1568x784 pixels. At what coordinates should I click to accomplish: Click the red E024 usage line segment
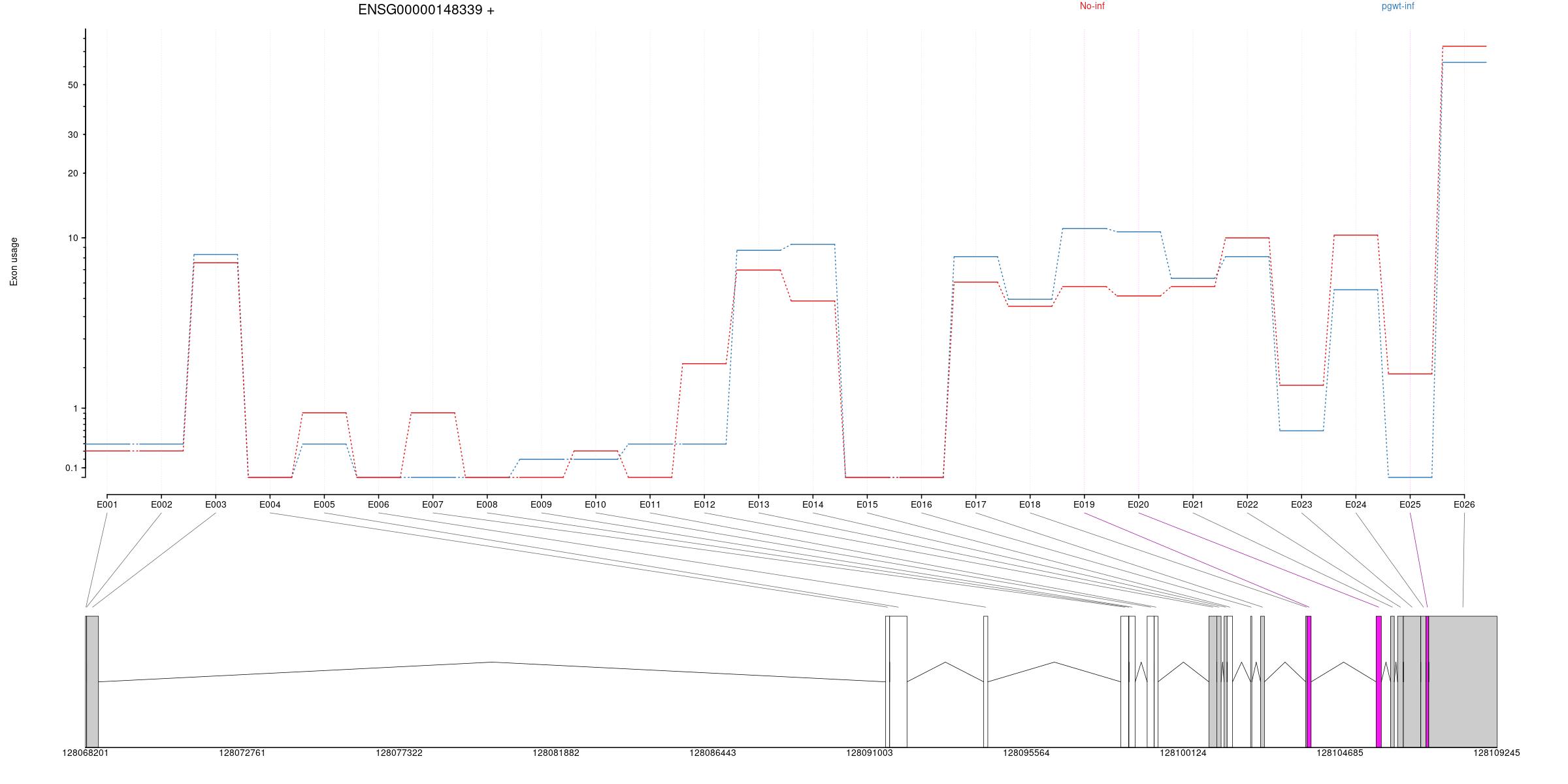[1356, 235]
